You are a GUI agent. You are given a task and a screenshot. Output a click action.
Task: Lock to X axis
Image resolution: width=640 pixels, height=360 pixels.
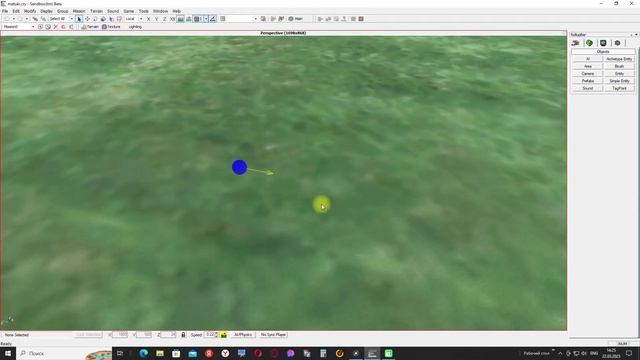(x=148, y=19)
